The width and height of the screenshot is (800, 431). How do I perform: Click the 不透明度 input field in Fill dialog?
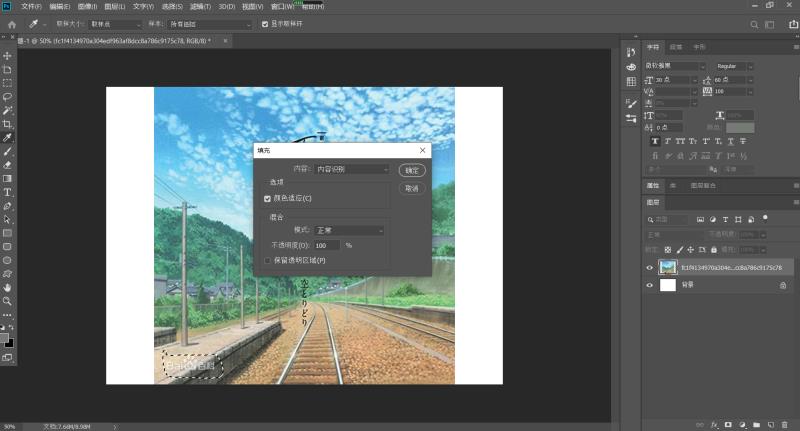click(327, 246)
